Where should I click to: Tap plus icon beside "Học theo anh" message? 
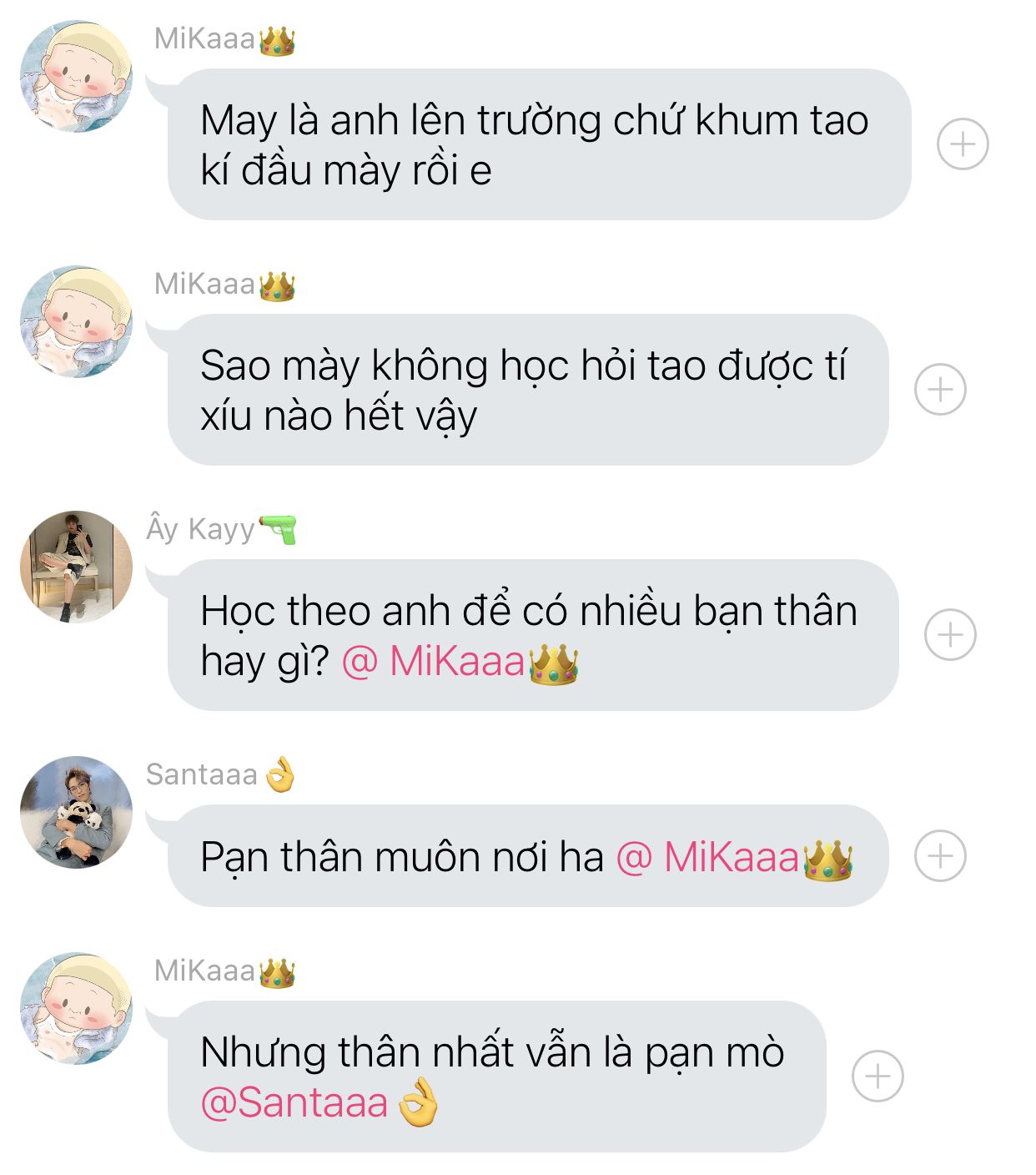pos(950,635)
